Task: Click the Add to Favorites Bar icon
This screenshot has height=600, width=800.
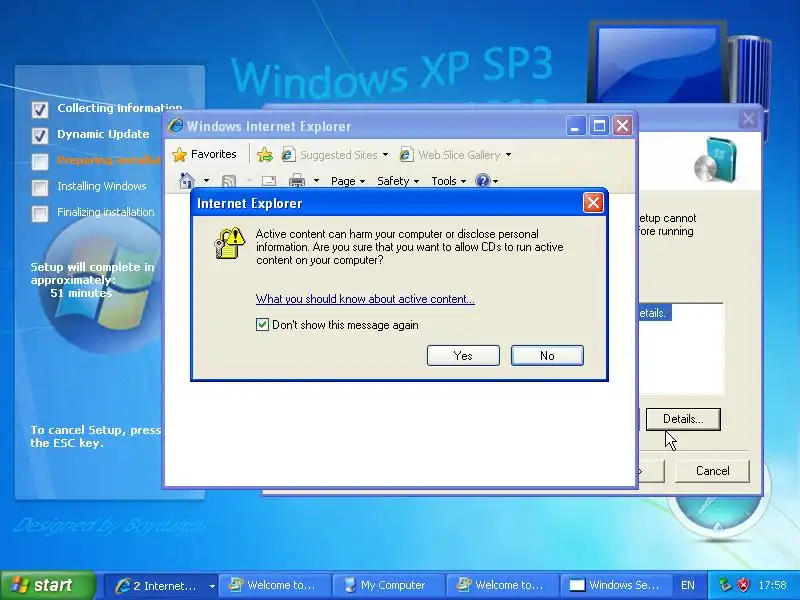Action: (265, 155)
